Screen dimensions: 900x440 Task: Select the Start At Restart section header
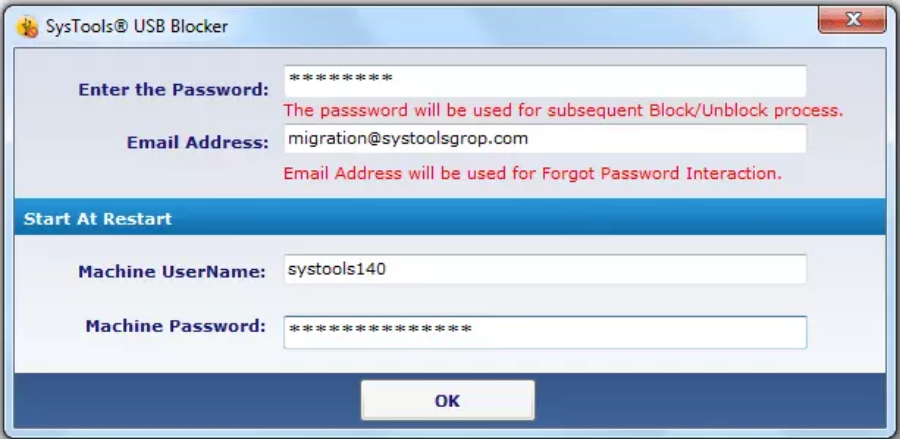[x=450, y=217]
